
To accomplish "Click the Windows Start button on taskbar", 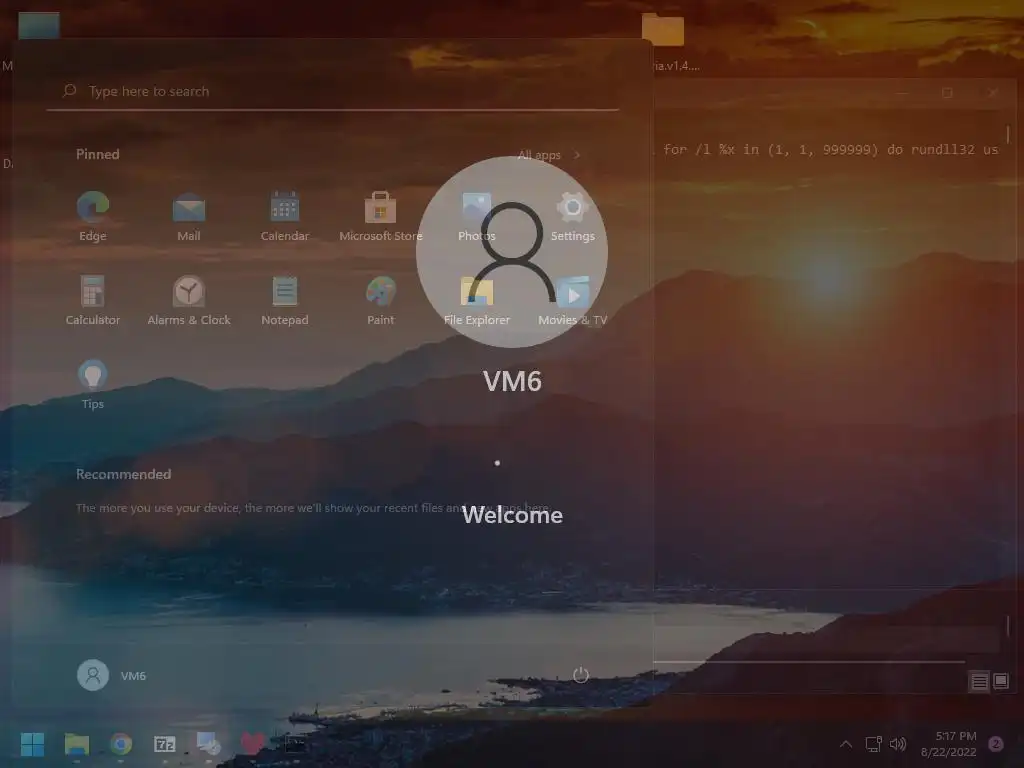I will (32, 744).
